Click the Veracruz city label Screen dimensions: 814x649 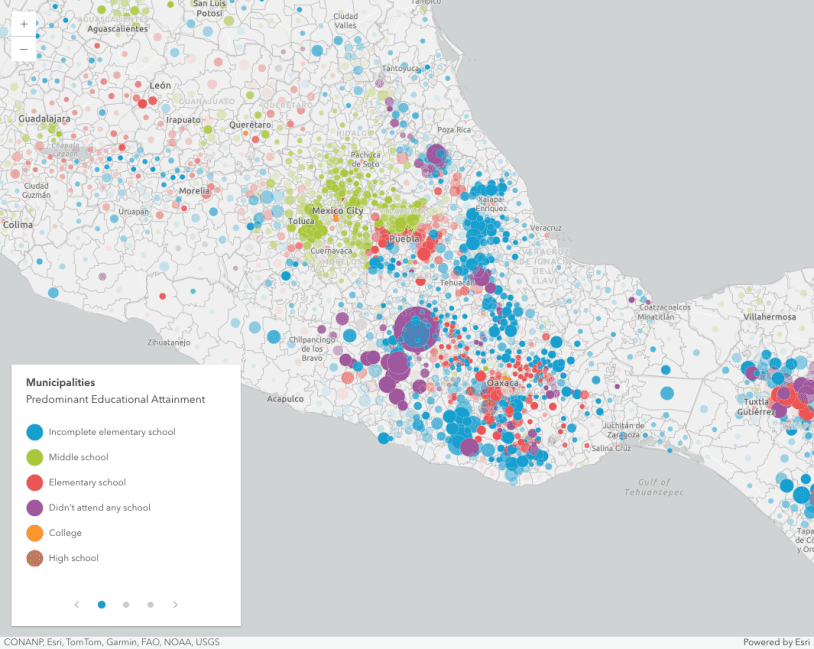(546, 228)
